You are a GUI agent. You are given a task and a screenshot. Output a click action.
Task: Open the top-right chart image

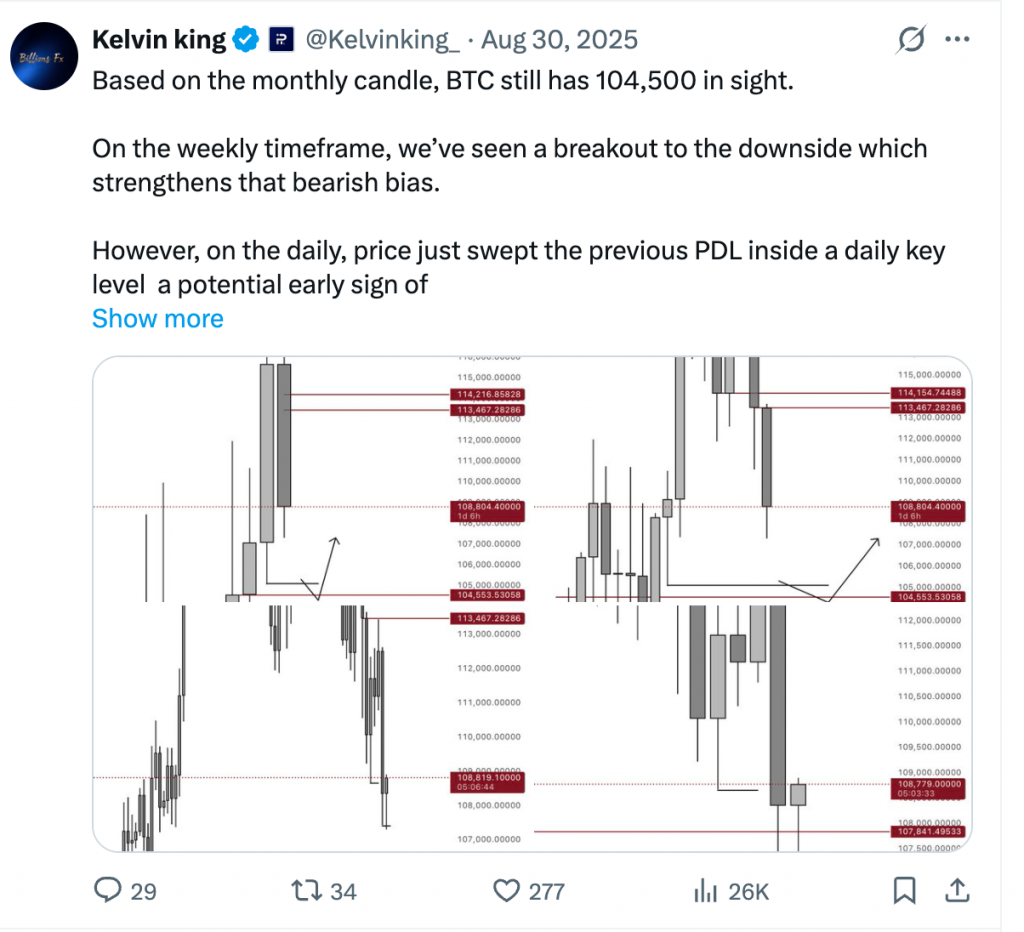pos(752,479)
